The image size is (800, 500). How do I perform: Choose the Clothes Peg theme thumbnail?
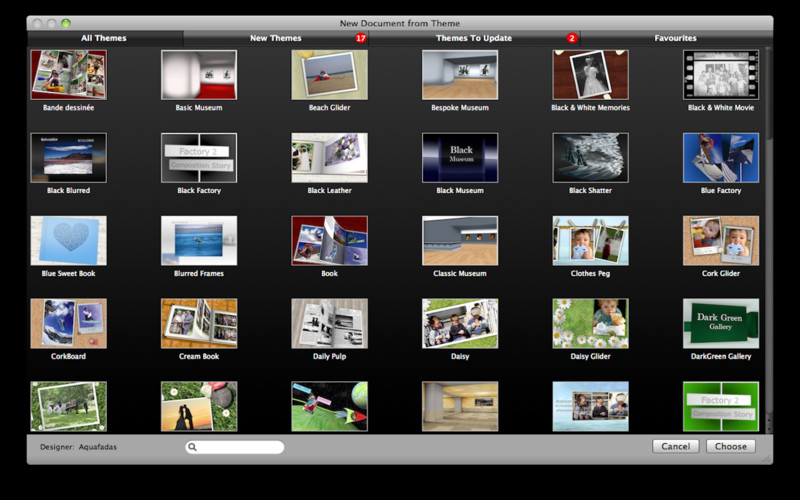click(590, 240)
